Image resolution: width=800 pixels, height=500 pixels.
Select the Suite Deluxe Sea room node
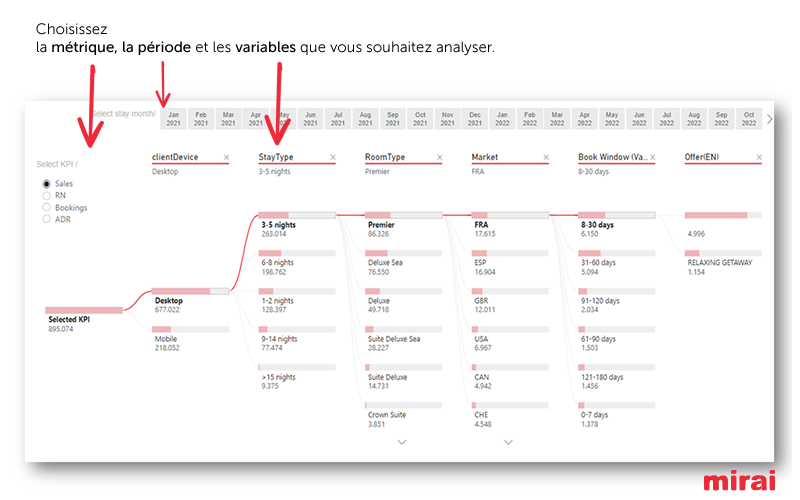[404, 329]
